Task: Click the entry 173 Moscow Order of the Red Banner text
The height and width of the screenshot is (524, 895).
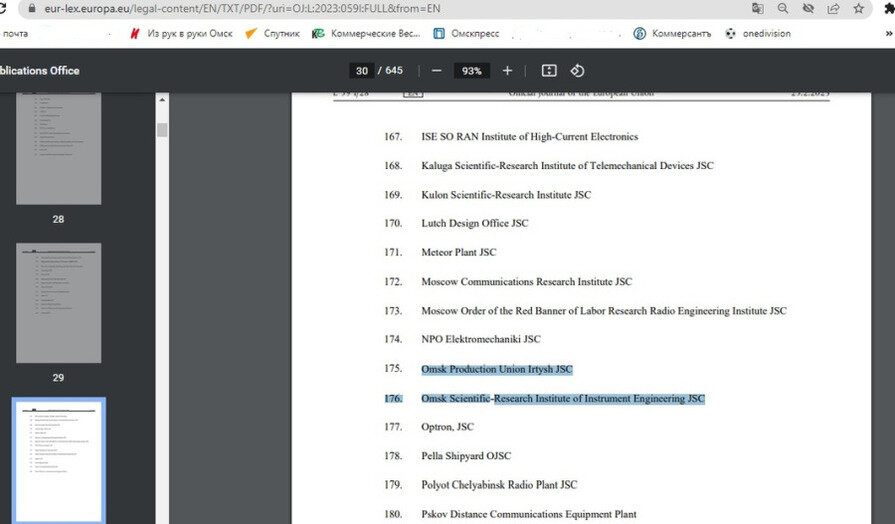Action: click(604, 311)
